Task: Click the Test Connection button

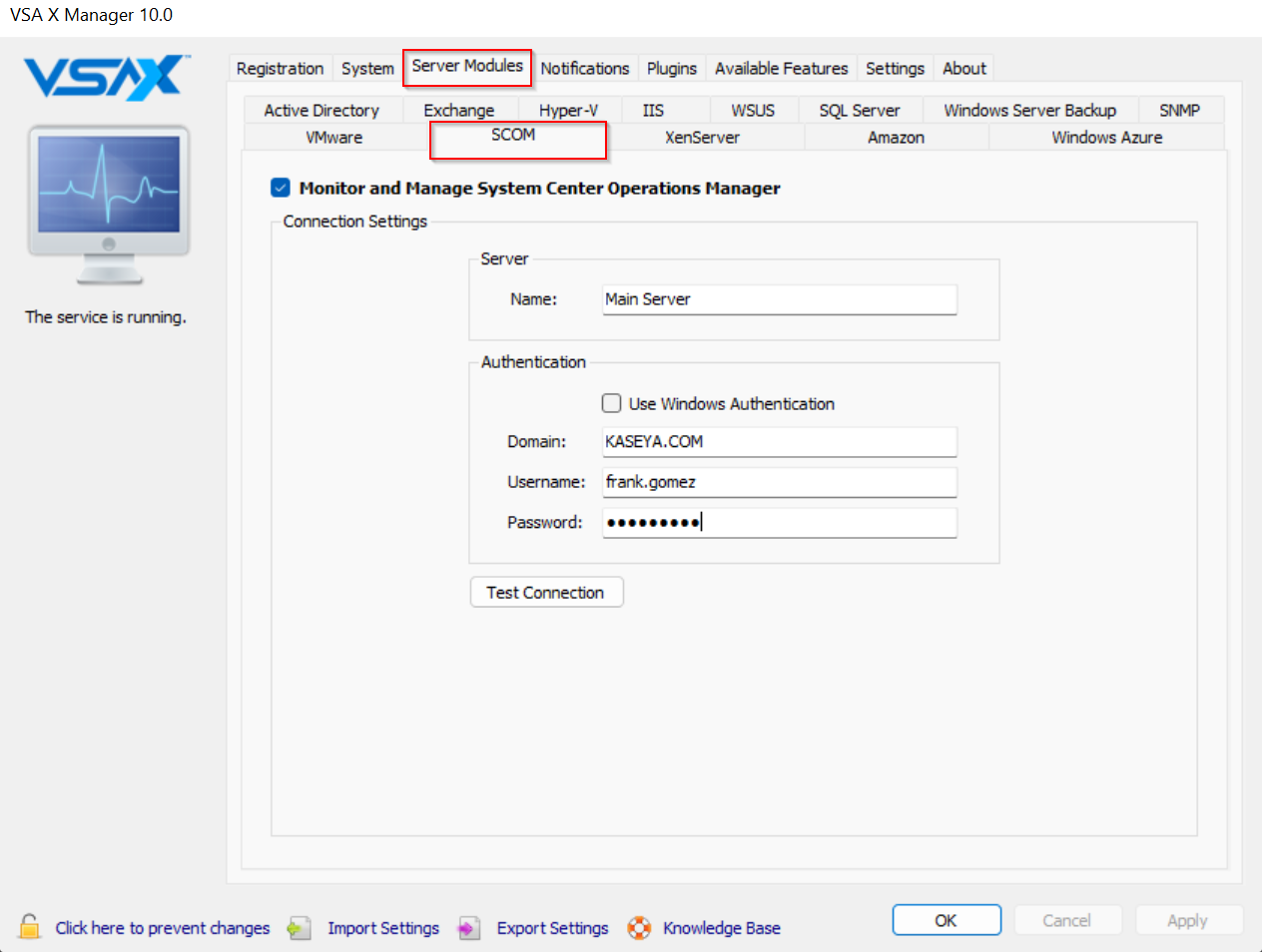Action: pos(546,592)
